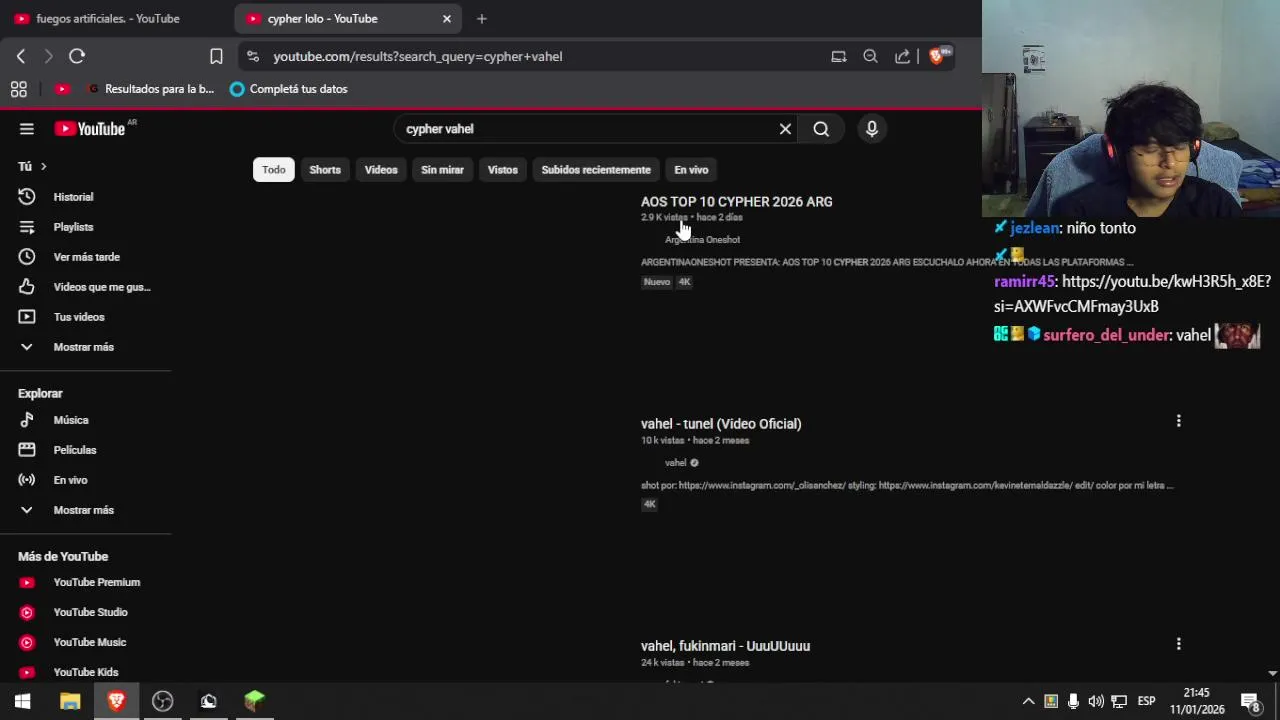Open volume control in system tray
1280x720 pixels.
click(1096, 701)
